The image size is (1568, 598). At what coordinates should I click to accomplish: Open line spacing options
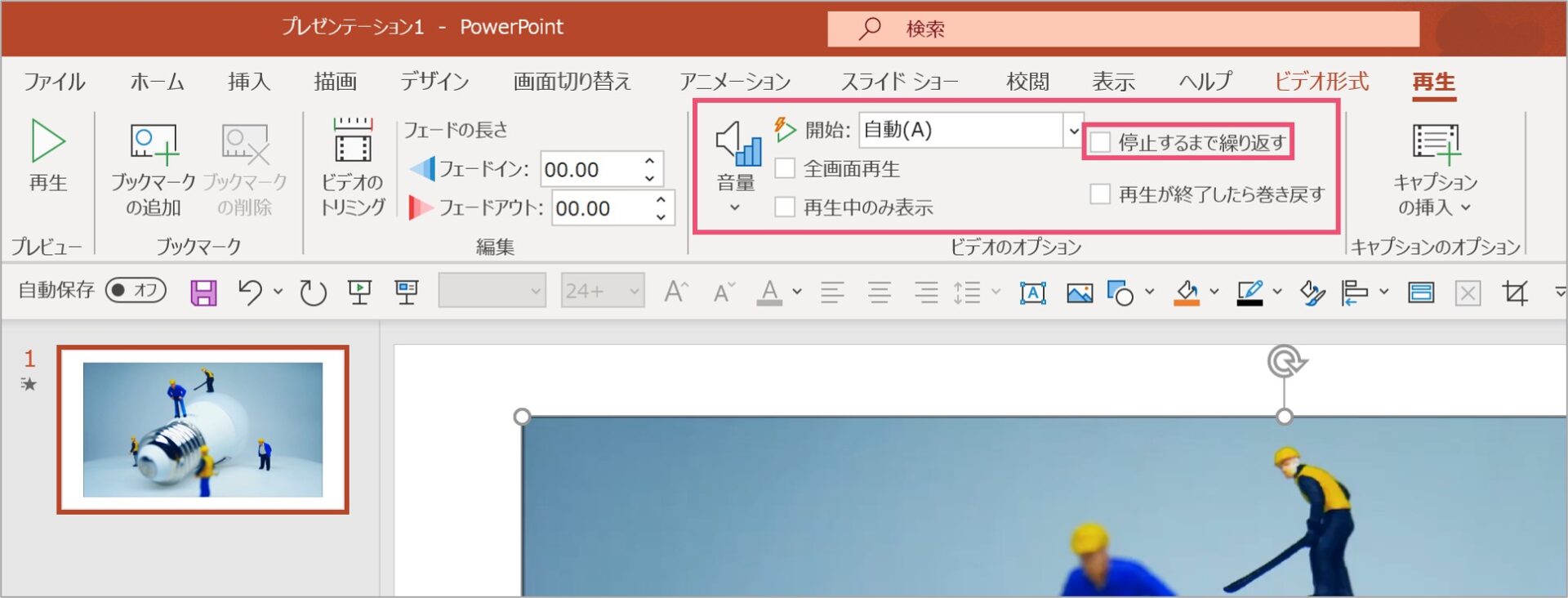(968, 292)
